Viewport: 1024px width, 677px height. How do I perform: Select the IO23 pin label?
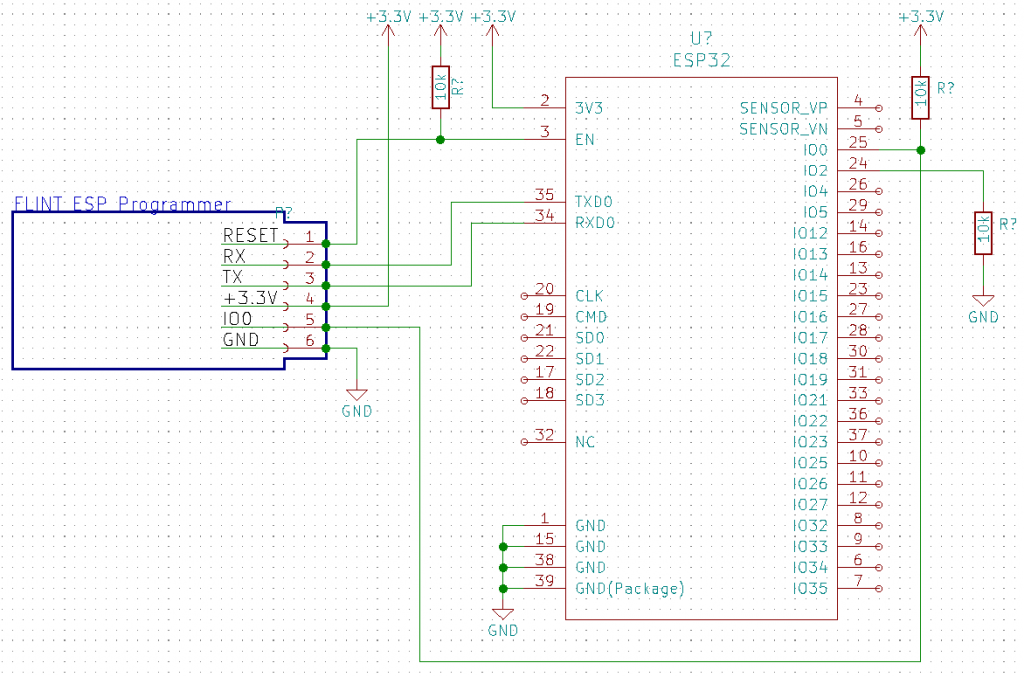810,442
